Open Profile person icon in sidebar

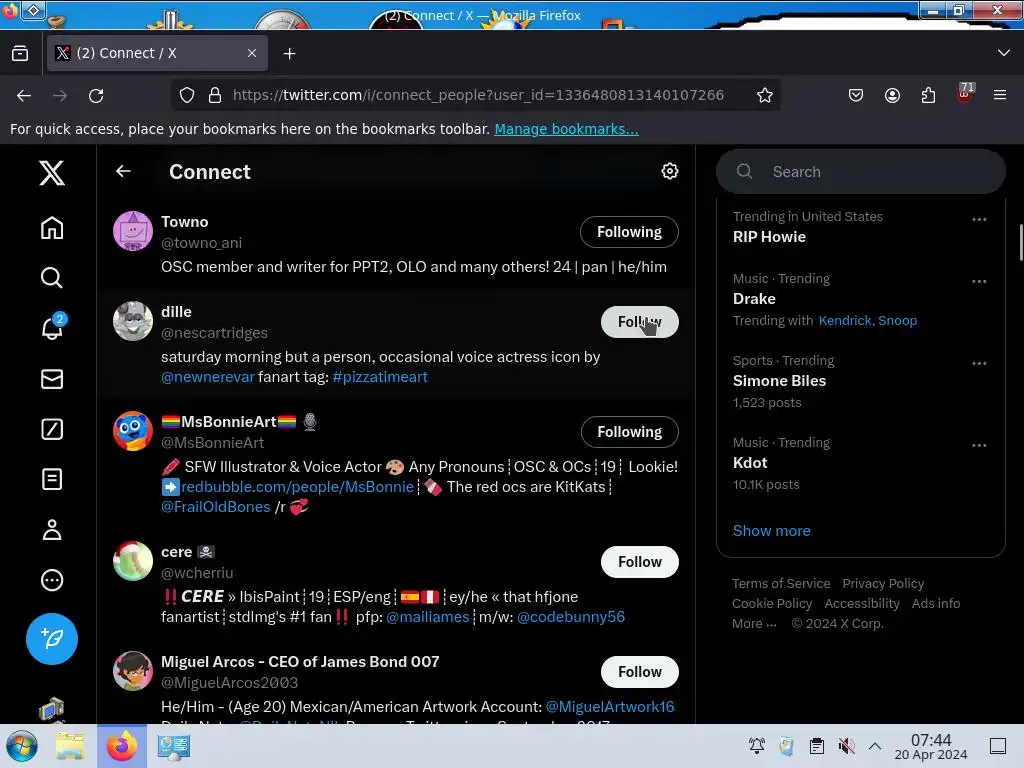52,530
